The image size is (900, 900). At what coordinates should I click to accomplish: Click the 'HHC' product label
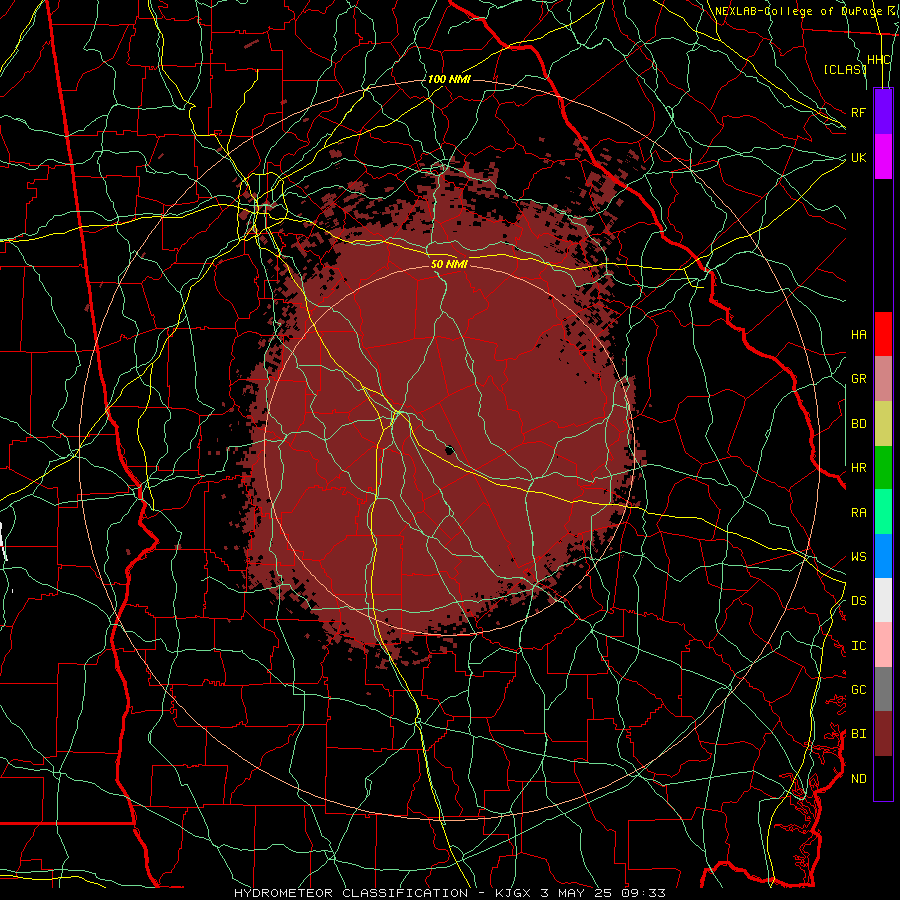click(x=878, y=60)
